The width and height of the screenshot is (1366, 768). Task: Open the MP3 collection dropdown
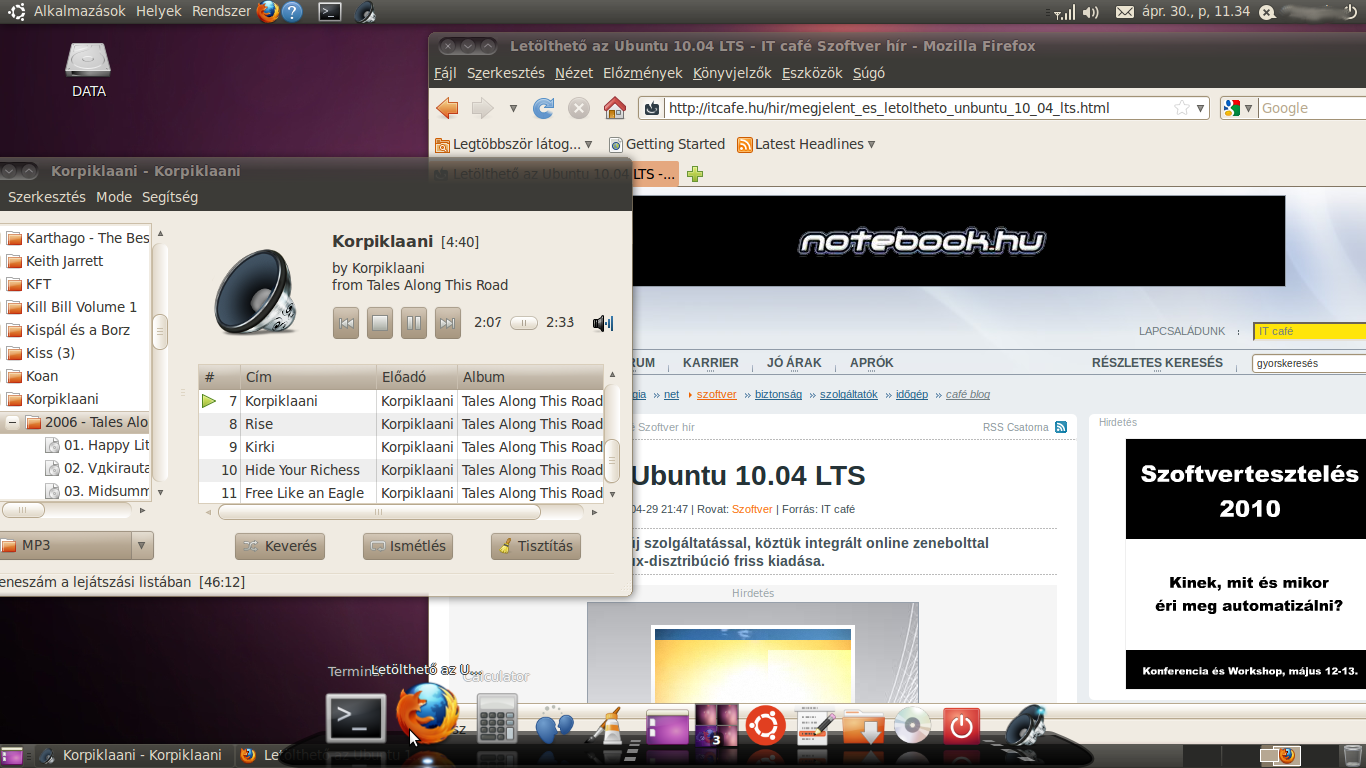pos(142,545)
